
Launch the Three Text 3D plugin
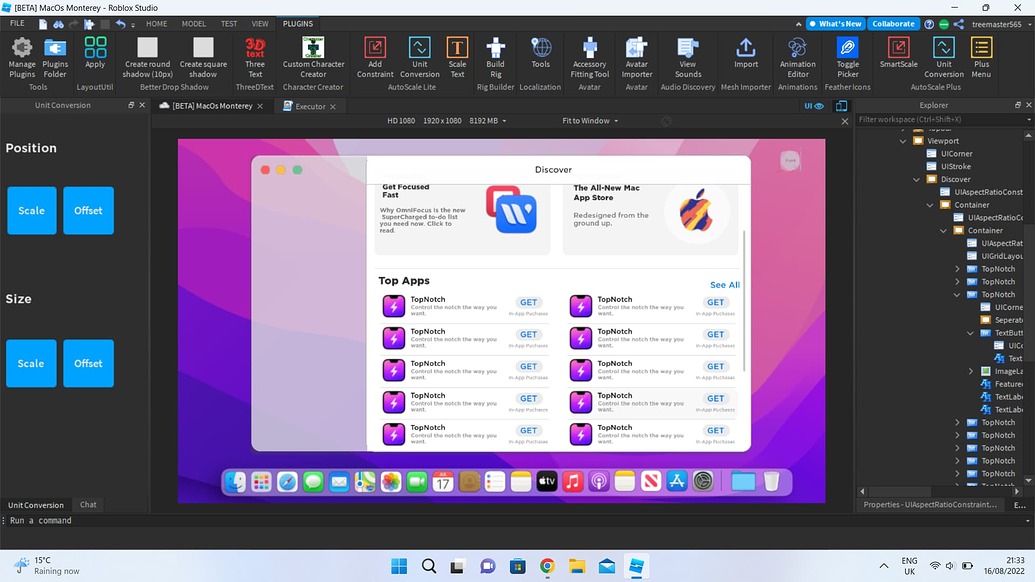(x=255, y=57)
